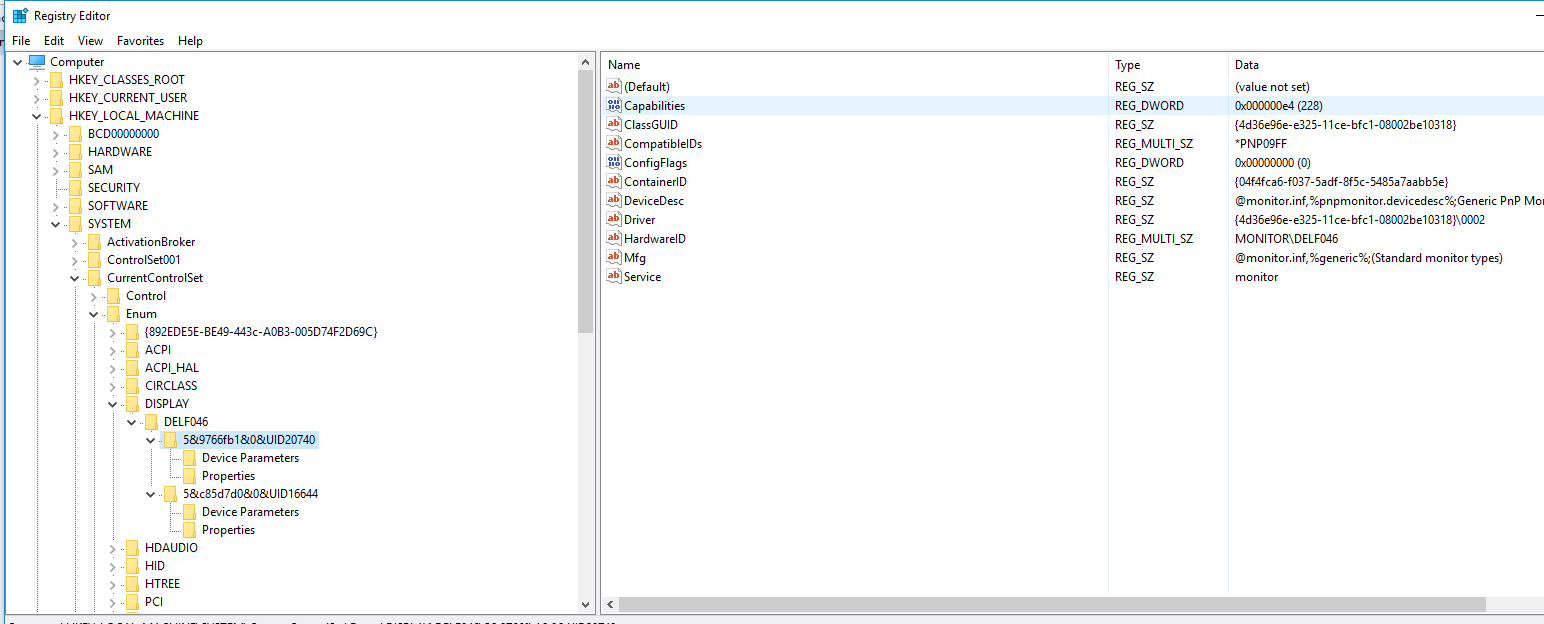Screen dimensions: 1544x624
Task: Click the multi-string icon of HardwareID
Action: tap(614, 239)
